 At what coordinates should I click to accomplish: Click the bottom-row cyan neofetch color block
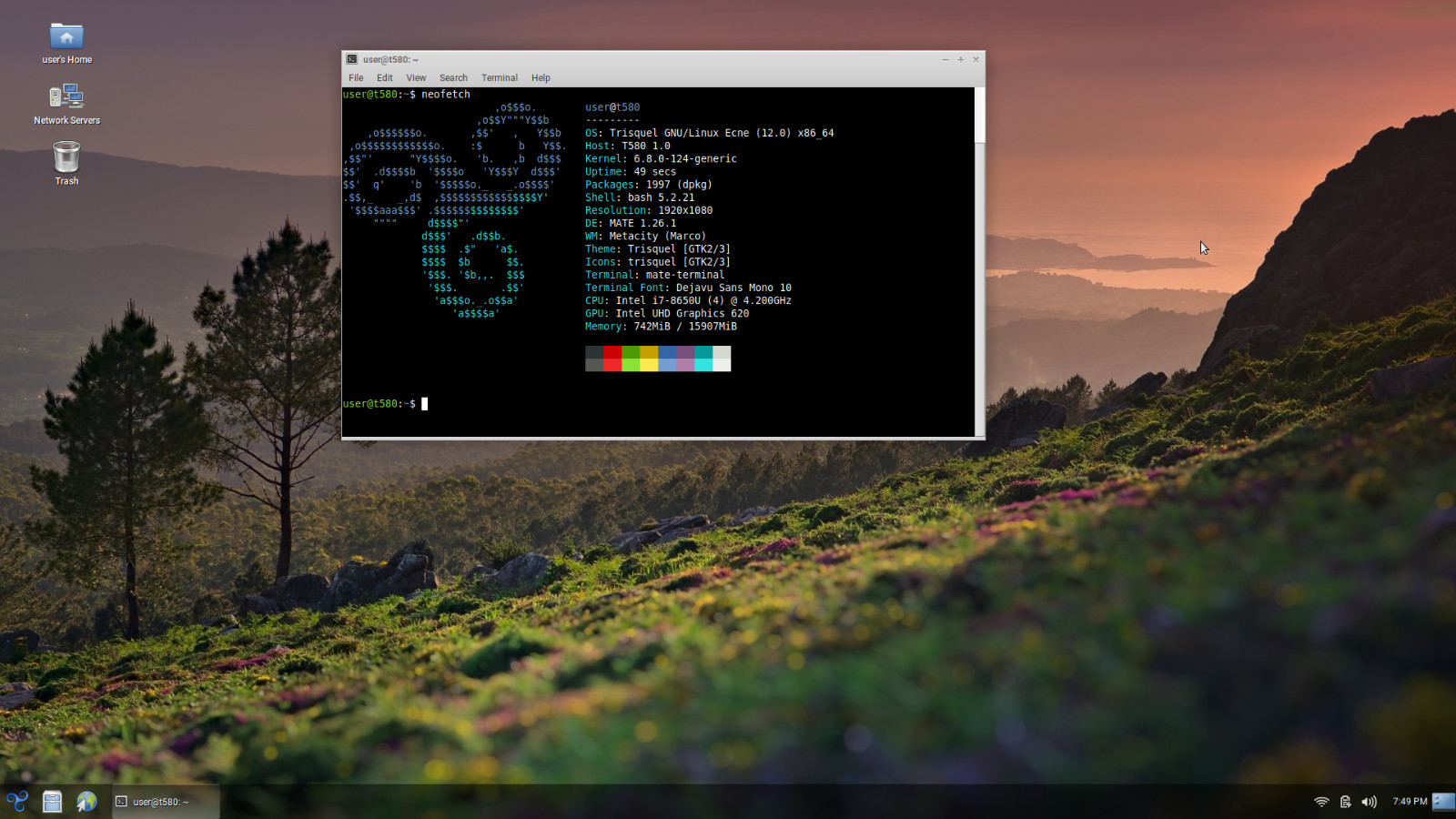[703, 365]
